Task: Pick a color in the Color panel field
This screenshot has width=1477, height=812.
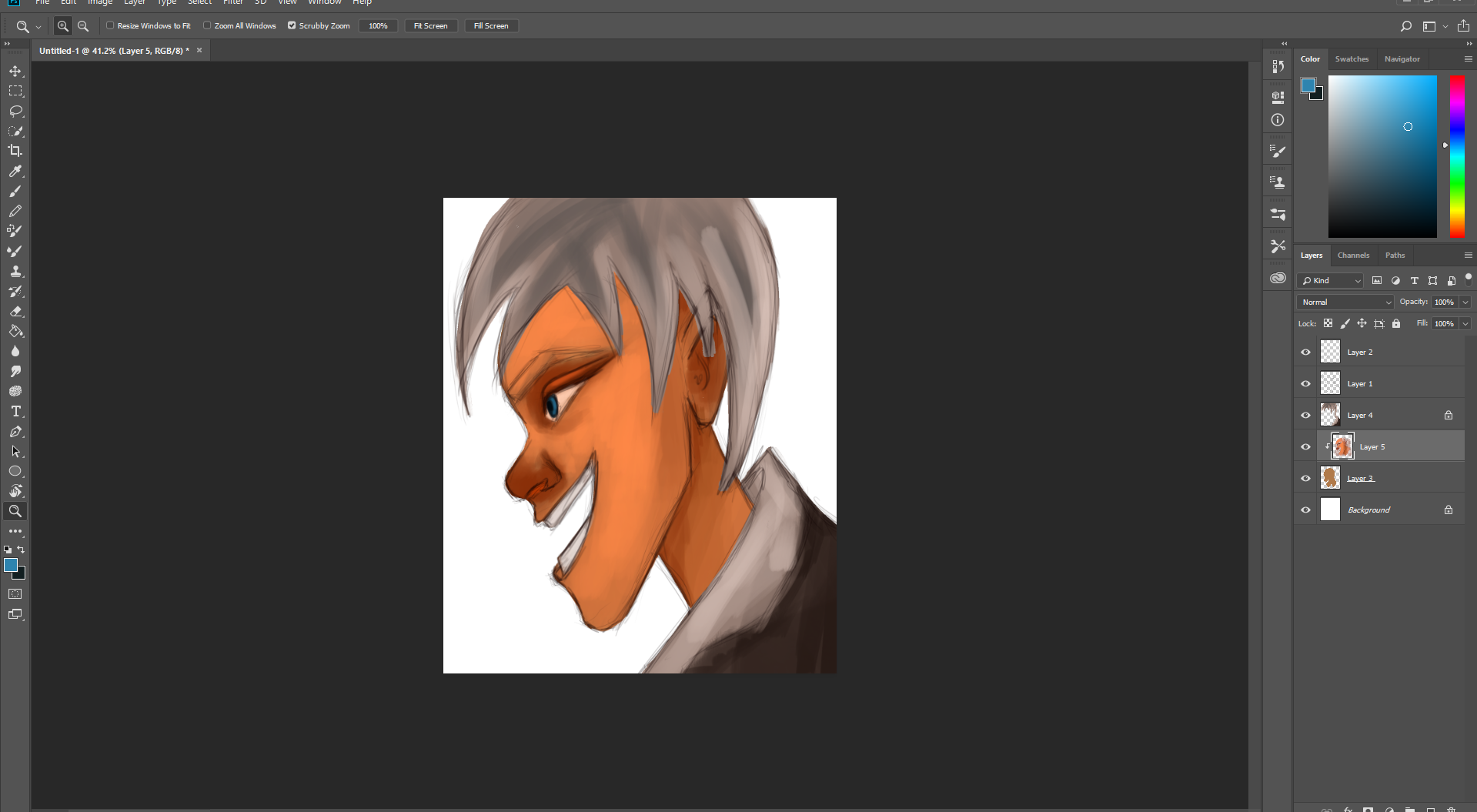Action: point(1382,156)
